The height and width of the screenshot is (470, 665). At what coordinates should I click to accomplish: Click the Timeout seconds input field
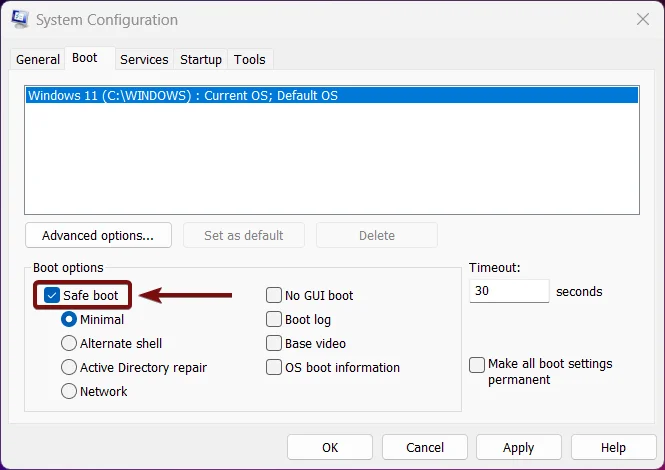(x=509, y=291)
